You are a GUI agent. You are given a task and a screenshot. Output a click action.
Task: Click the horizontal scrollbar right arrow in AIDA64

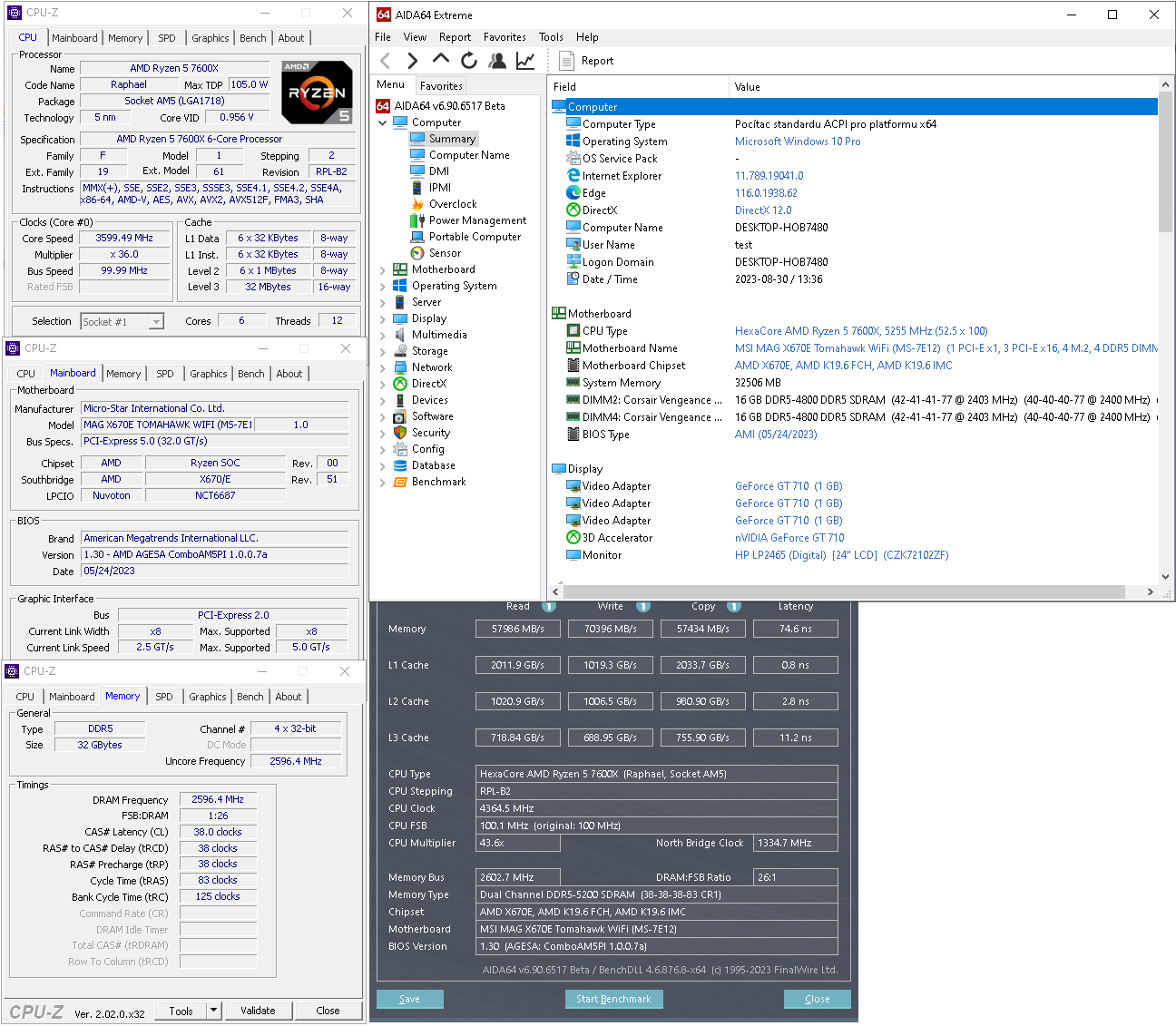pyautogui.click(x=1151, y=591)
